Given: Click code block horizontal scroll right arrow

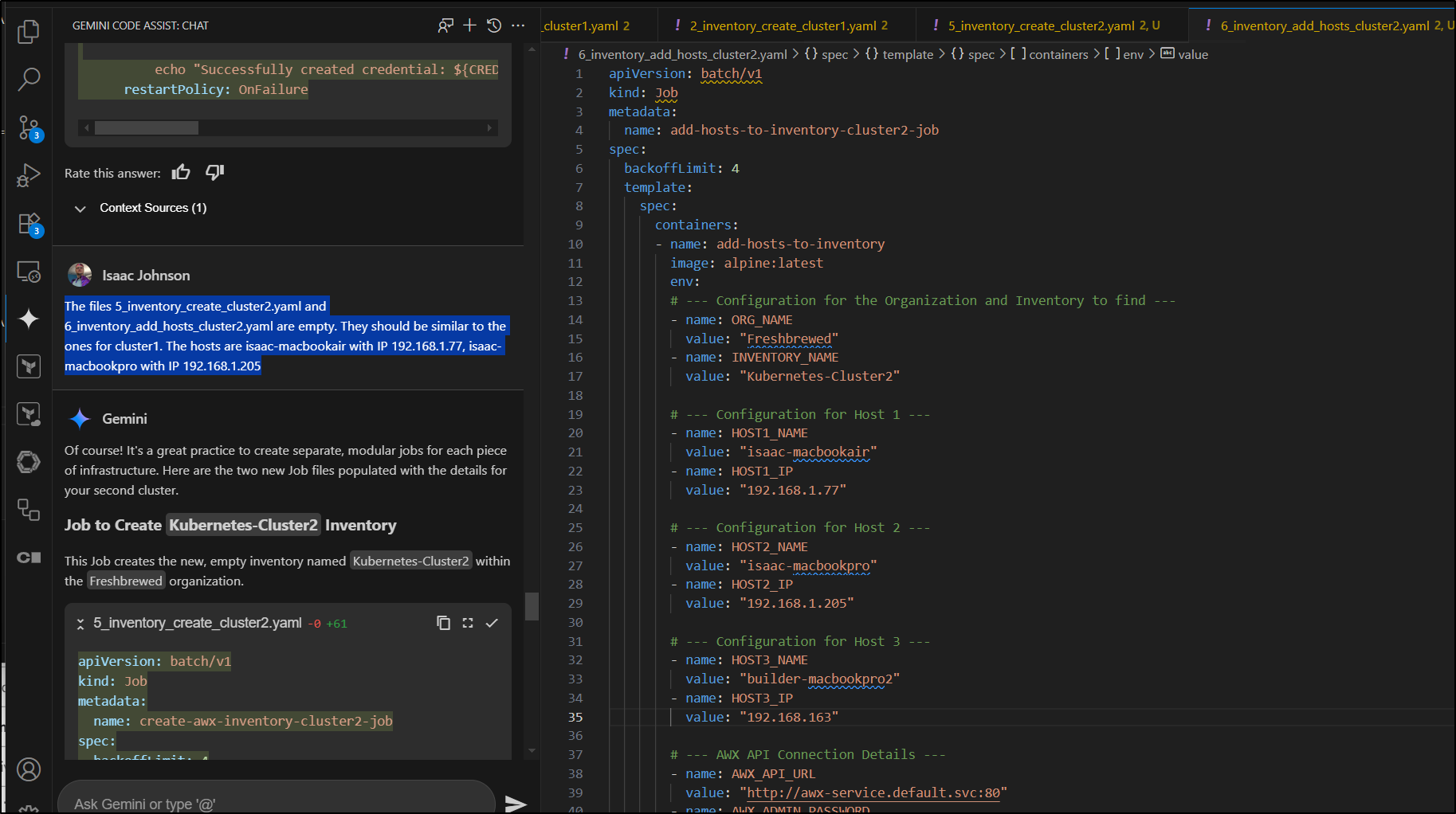Looking at the screenshot, I should tap(489, 127).
